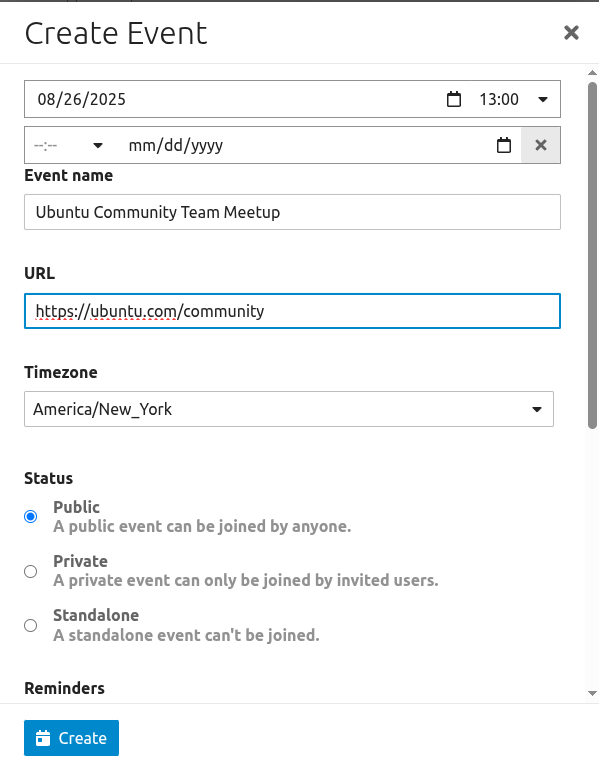Screen dimensions: 599x772
Task: Open the empty end time dropdown
Action: coord(68,145)
